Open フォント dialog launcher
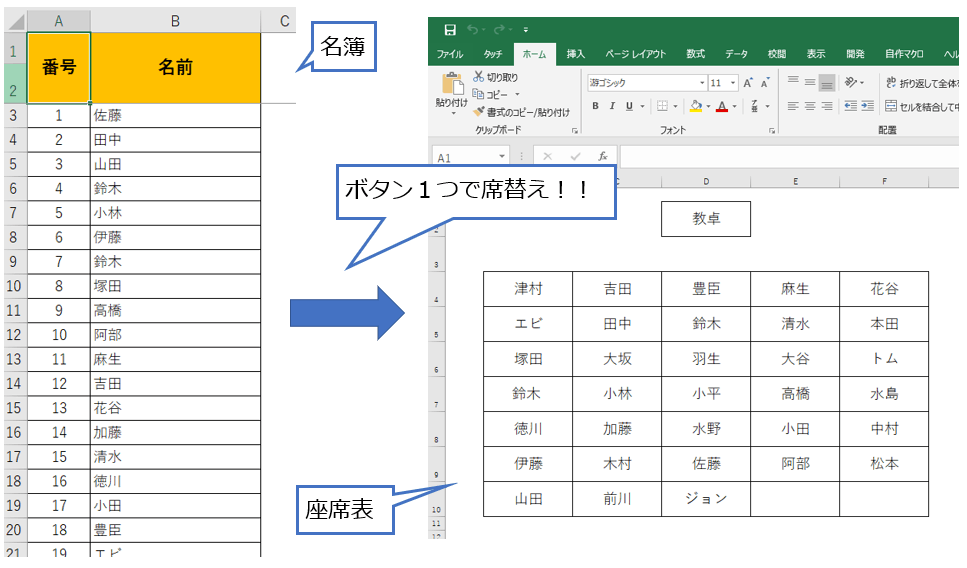The width and height of the screenshot is (967, 568). [x=772, y=130]
